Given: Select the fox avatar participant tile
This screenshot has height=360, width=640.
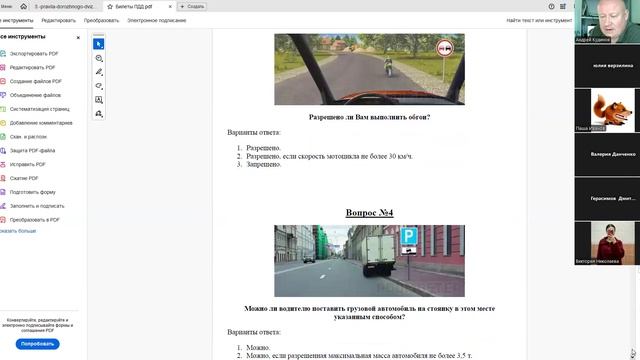Looking at the screenshot, I should (607, 110).
